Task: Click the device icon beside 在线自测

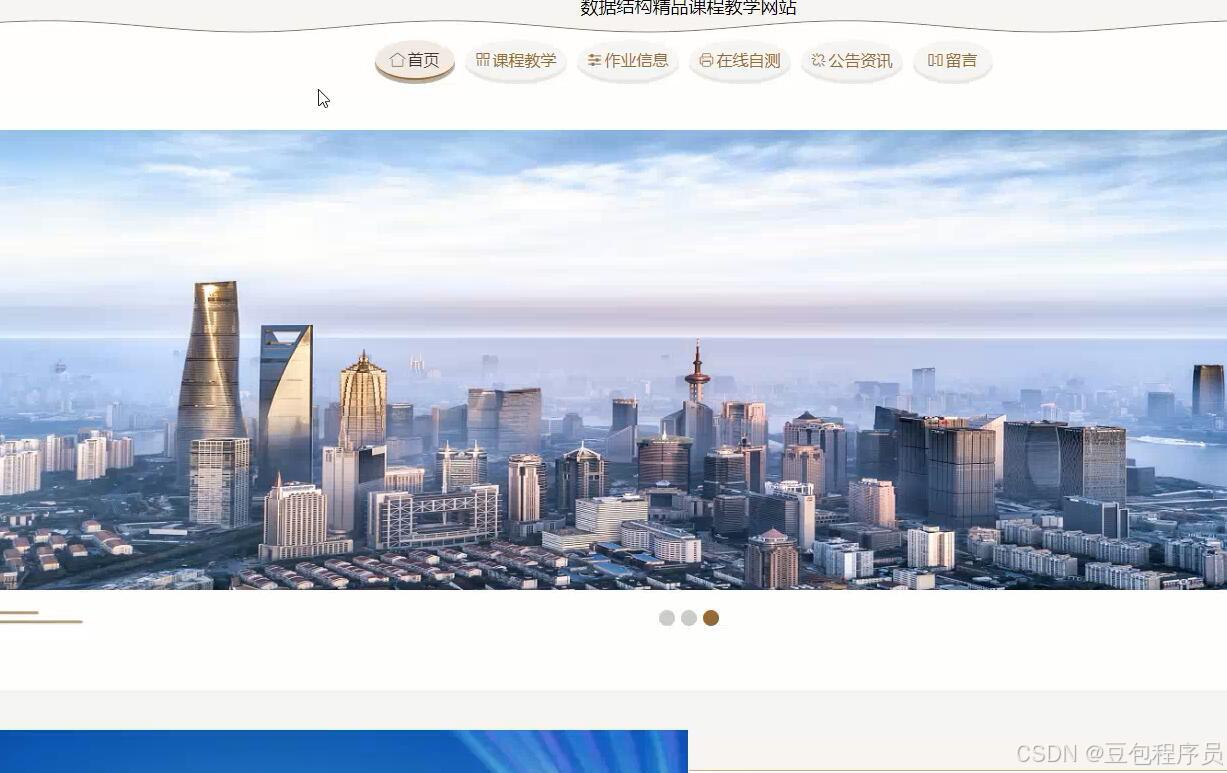Action: 705,60
